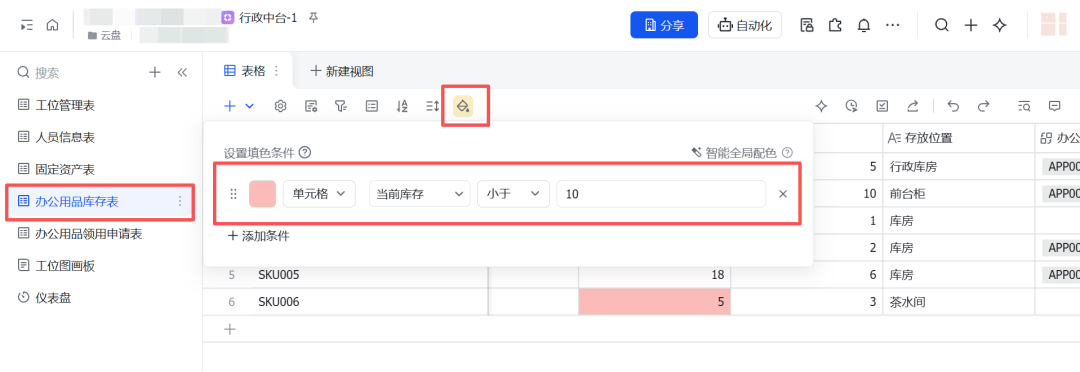The height and width of the screenshot is (372, 1080).
Task: Click the plus icon beside sidebar search
Action: [x=155, y=72]
